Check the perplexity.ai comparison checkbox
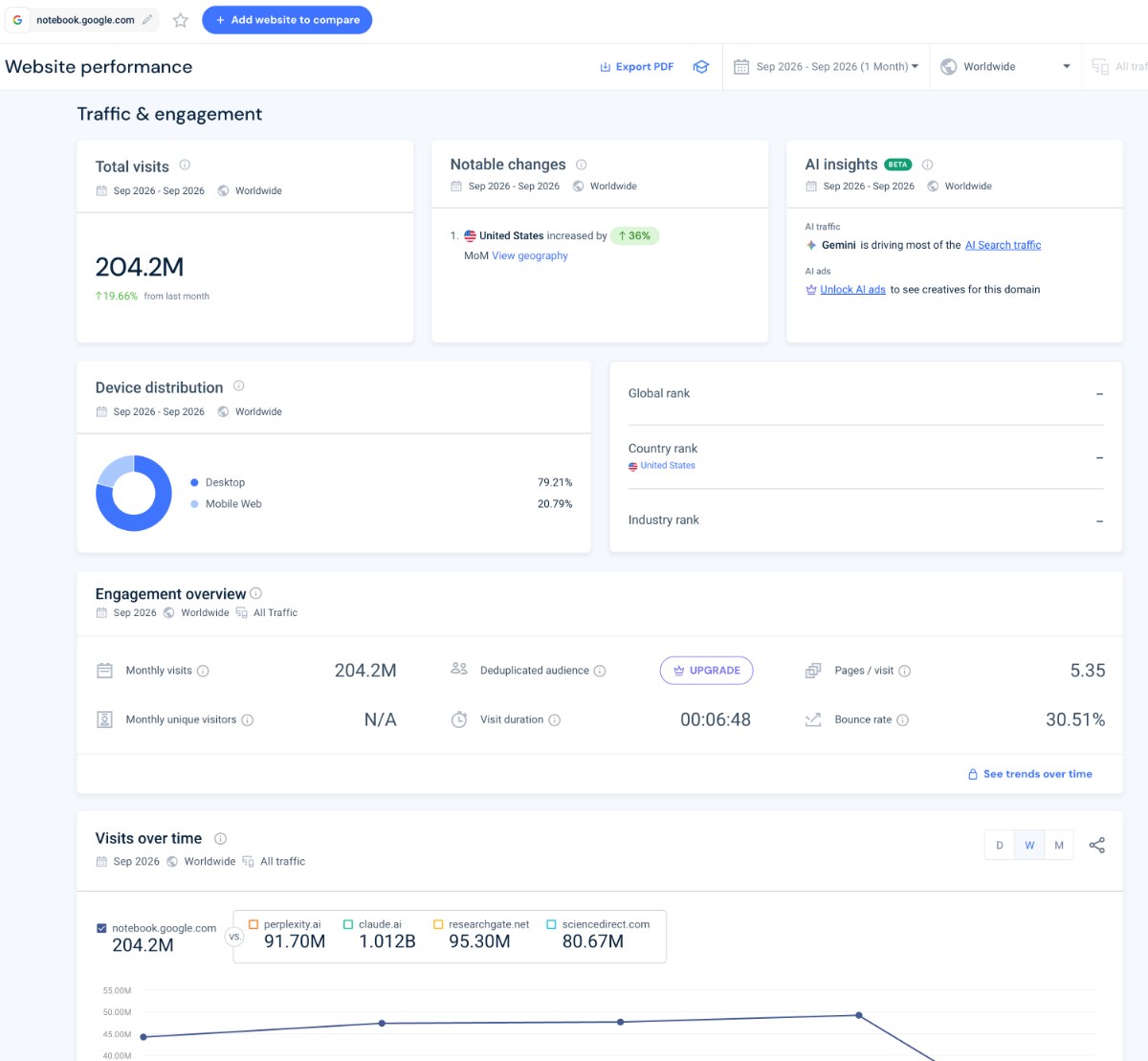Screen dimensions: 1148x1061 [x=254, y=924]
